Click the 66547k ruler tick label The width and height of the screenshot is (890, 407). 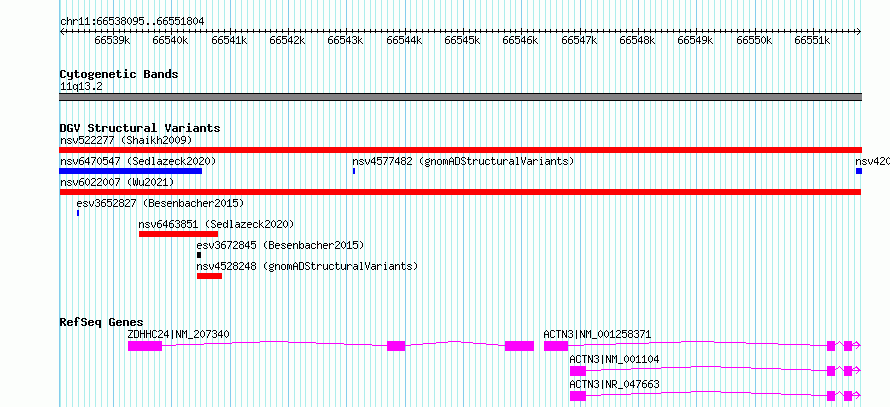tap(580, 40)
